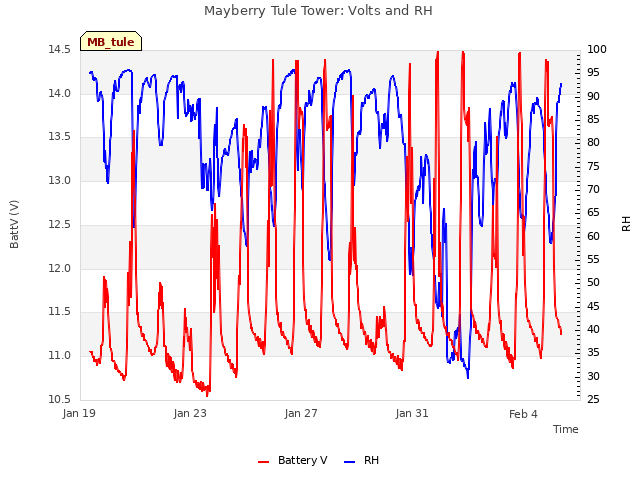Toggle the Battery V legend entry
Screen dimensions: 640x480
pos(293,460)
